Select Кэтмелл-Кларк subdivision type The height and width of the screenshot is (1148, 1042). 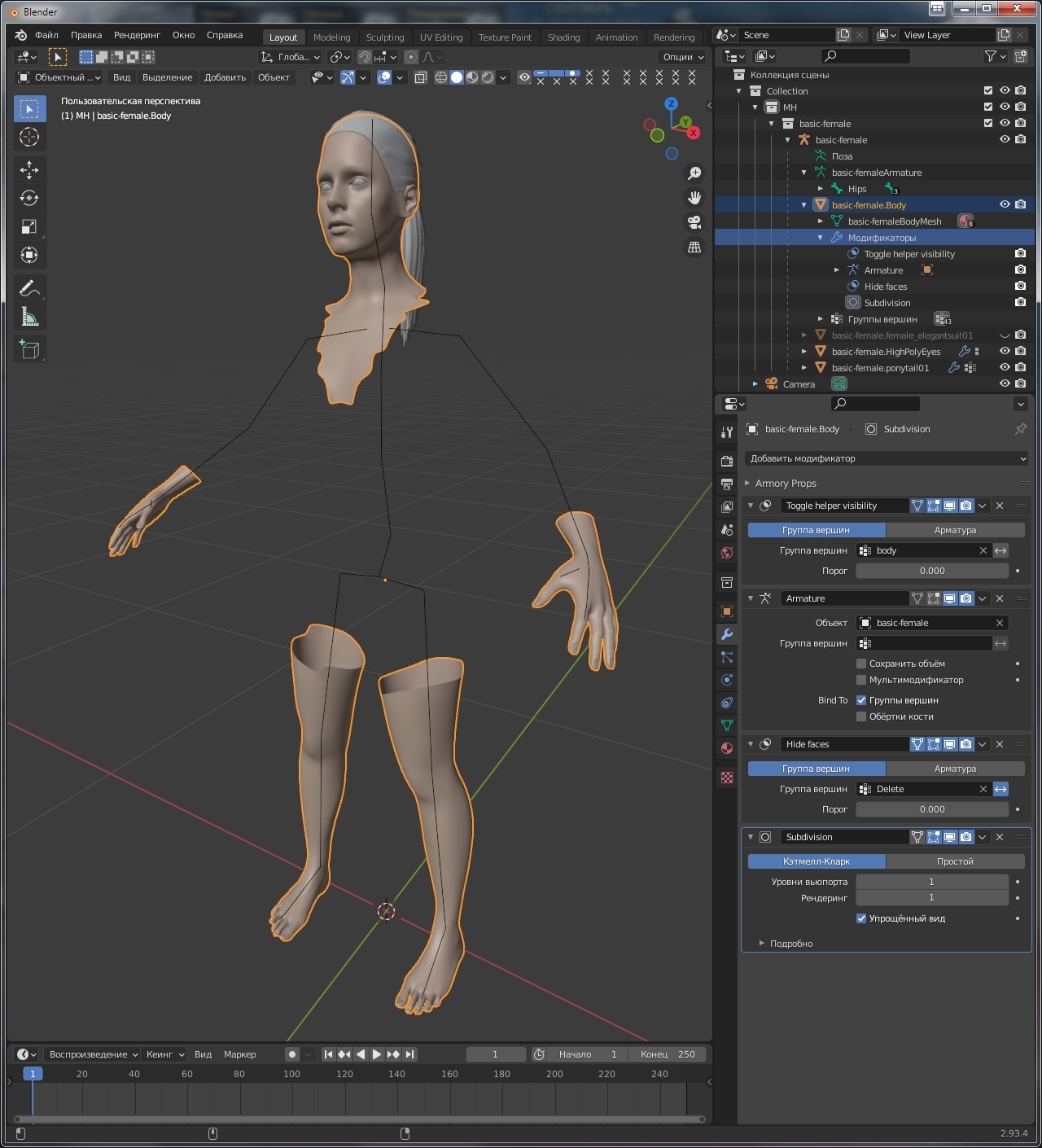tap(817, 861)
